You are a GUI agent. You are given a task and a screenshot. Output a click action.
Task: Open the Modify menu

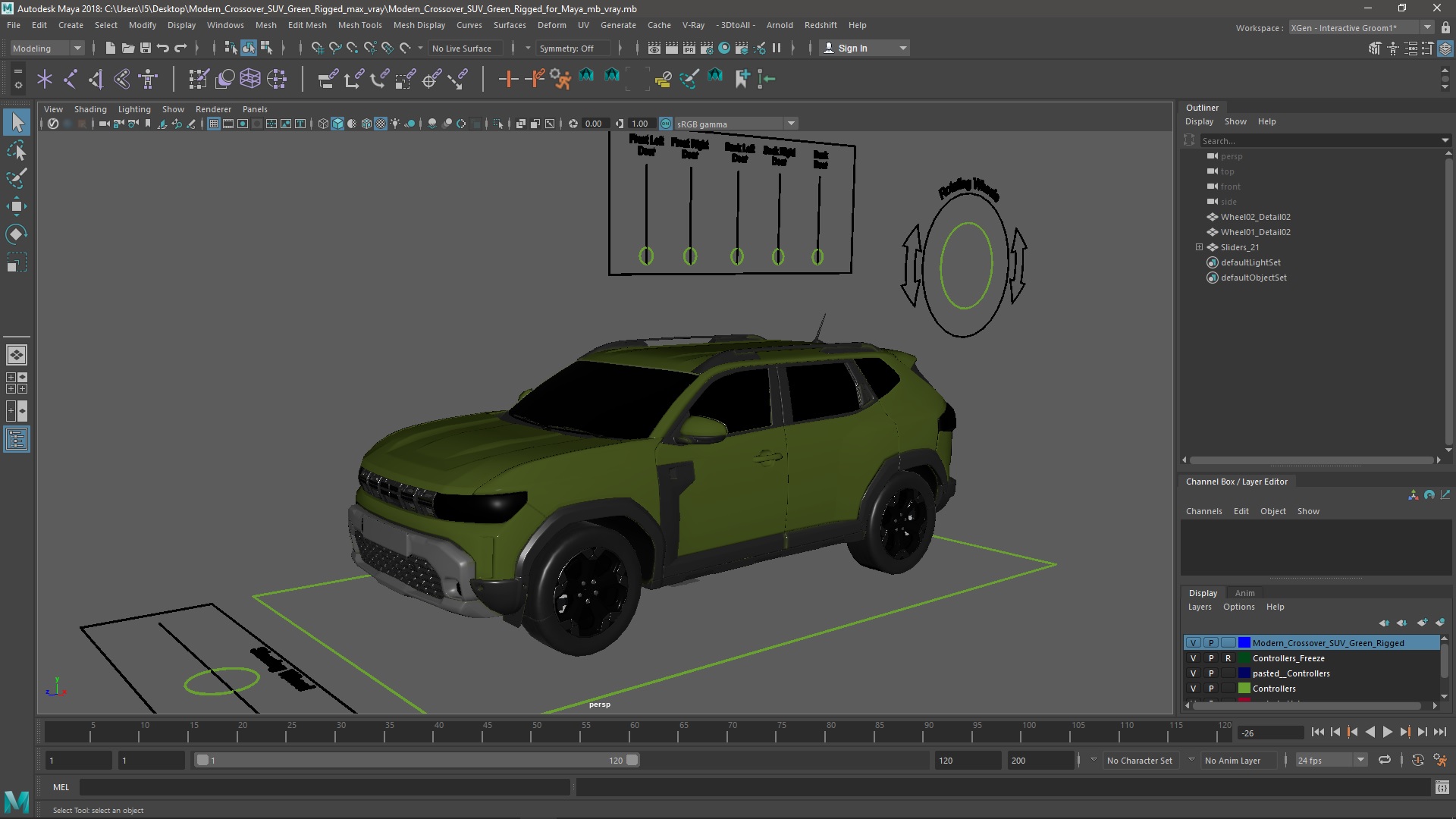click(141, 24)
